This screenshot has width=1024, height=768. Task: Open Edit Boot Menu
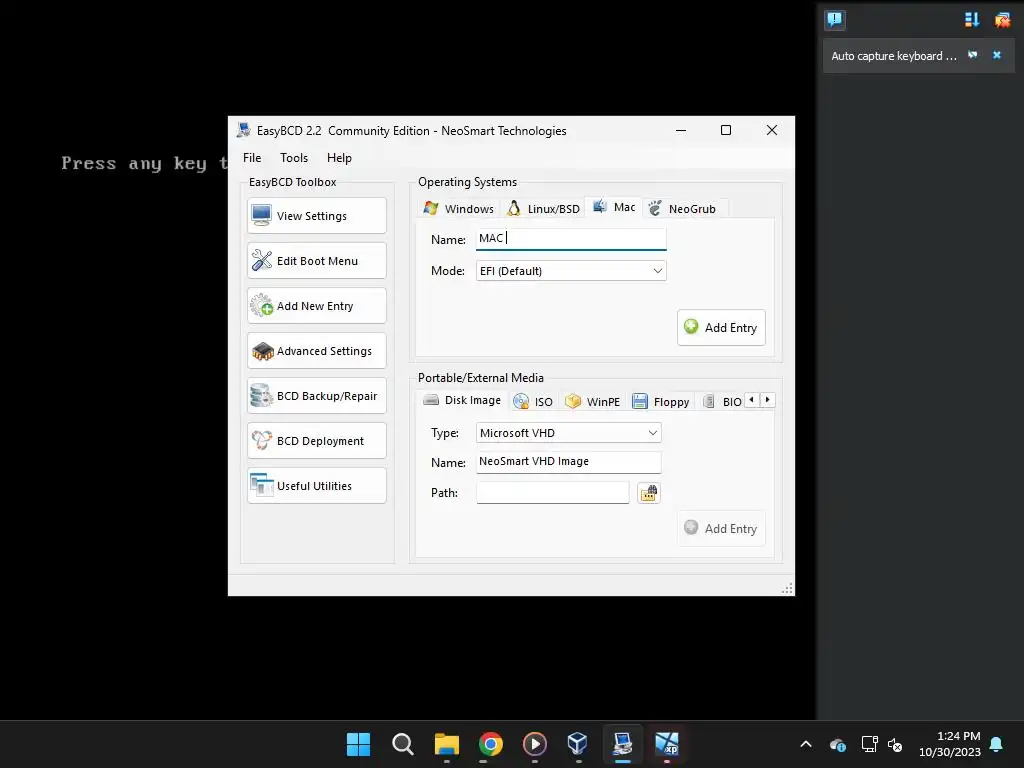[317, 261]
